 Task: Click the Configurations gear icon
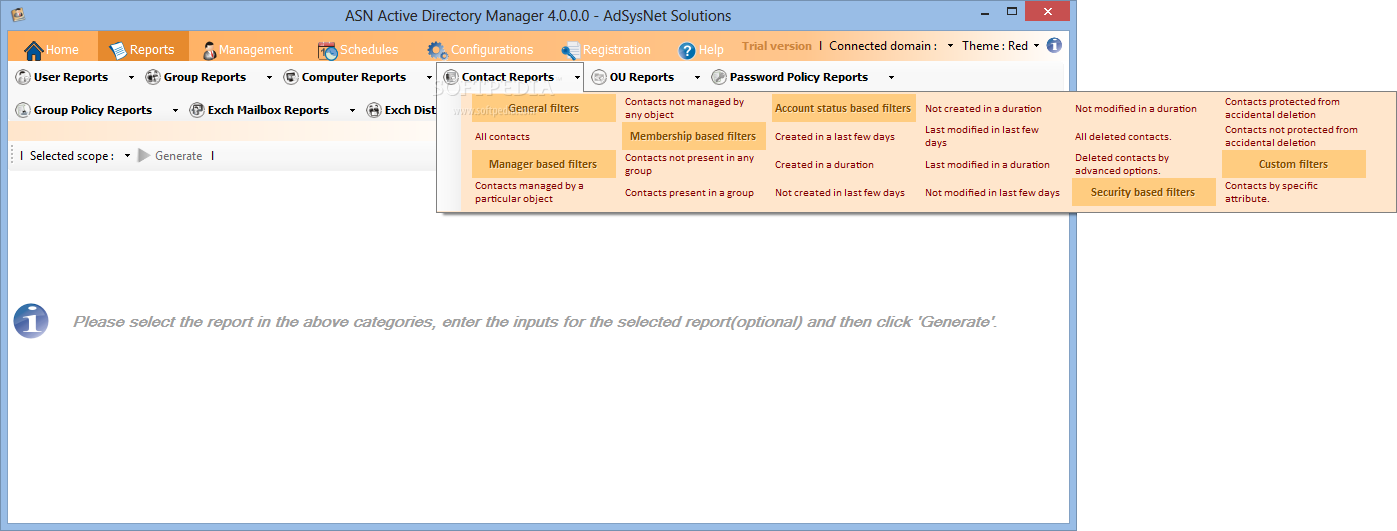[437, 50]
